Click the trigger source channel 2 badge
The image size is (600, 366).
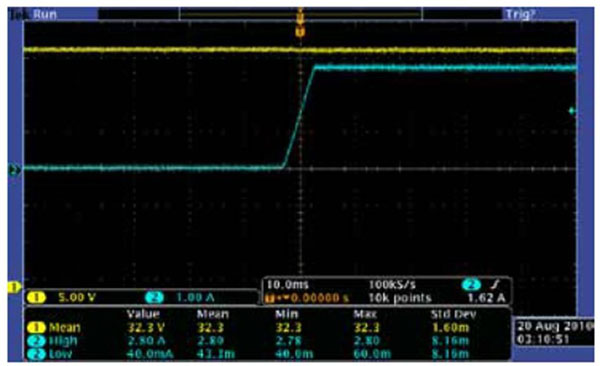tap(471, 285)
